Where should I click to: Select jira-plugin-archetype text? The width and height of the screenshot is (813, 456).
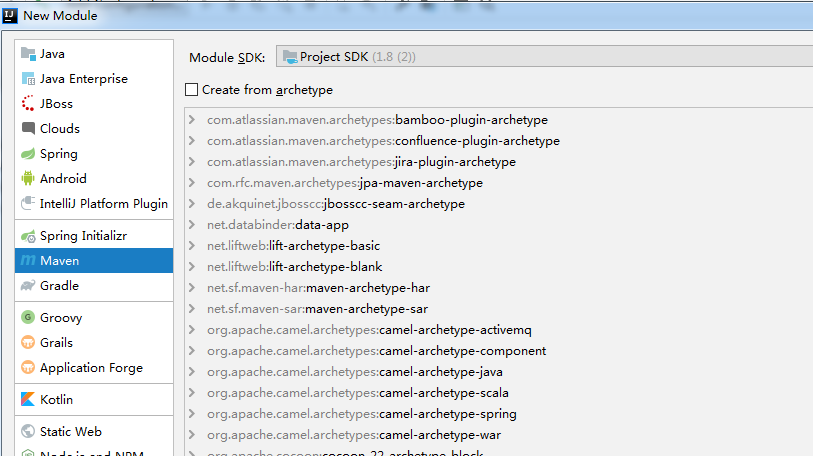point(455,162)
